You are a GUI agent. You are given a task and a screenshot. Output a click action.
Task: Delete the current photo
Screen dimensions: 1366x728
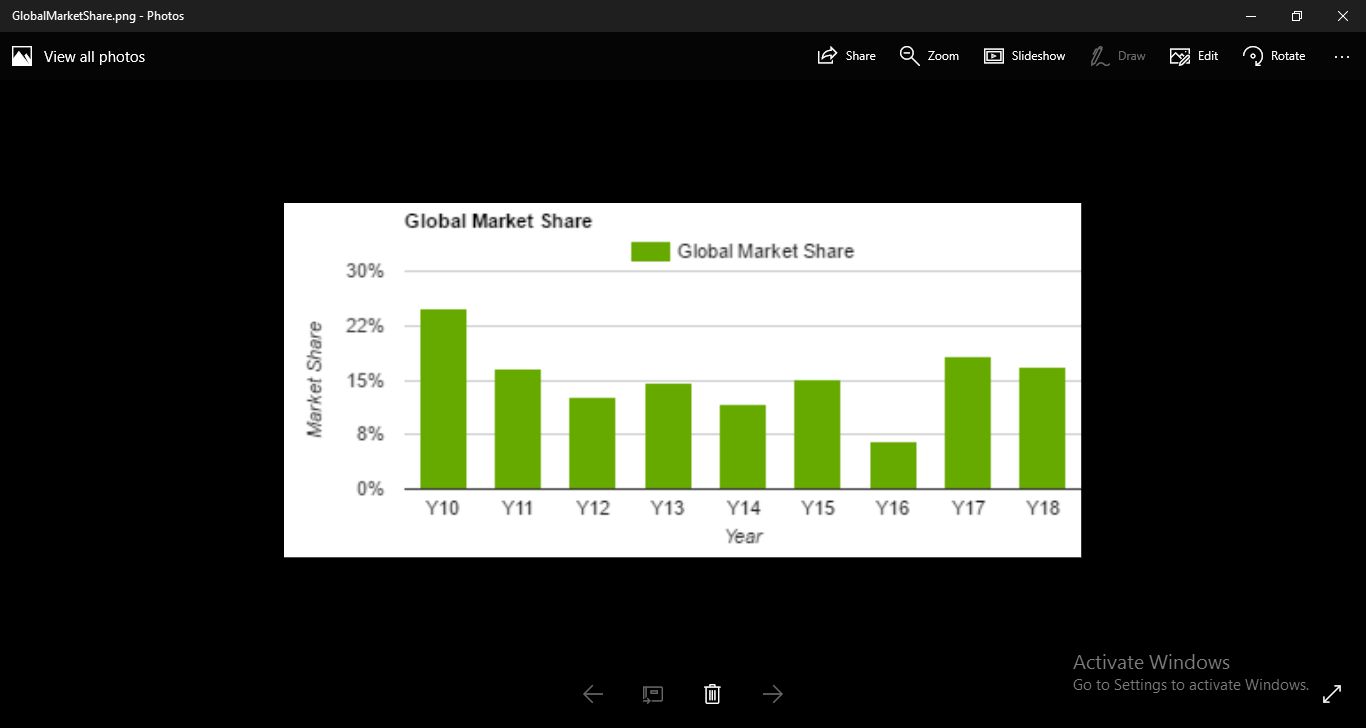coord(712,693)
